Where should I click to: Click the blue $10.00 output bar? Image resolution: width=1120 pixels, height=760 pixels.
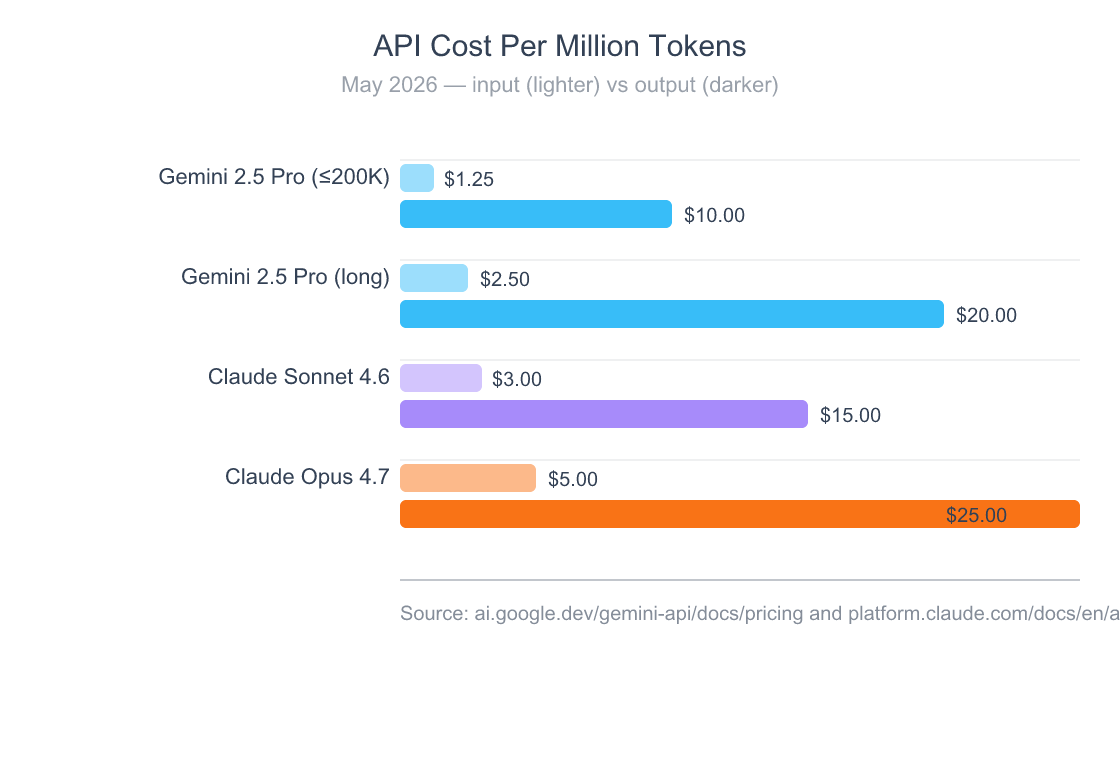click(x=536, y=214)
